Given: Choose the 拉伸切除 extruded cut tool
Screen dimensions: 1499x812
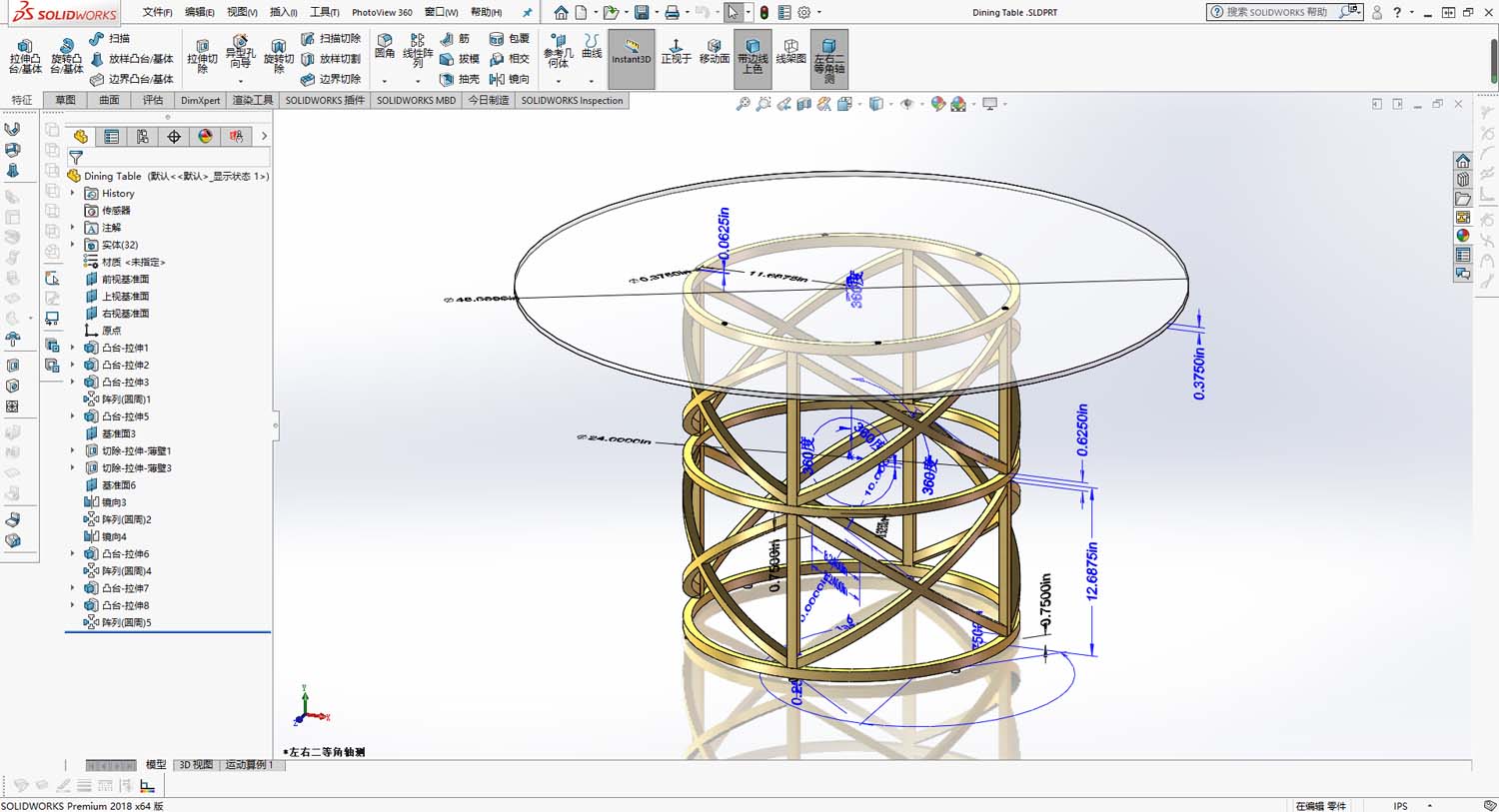Looking at the screenshot, I should tap(202, 56).
